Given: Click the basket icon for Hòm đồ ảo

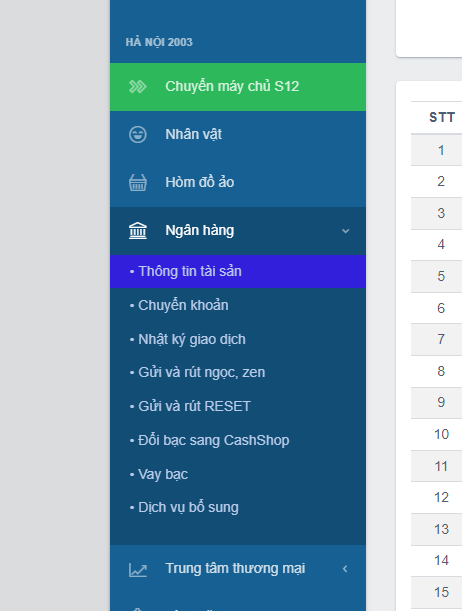Looking at the screenshot, I should coord(138,182).
